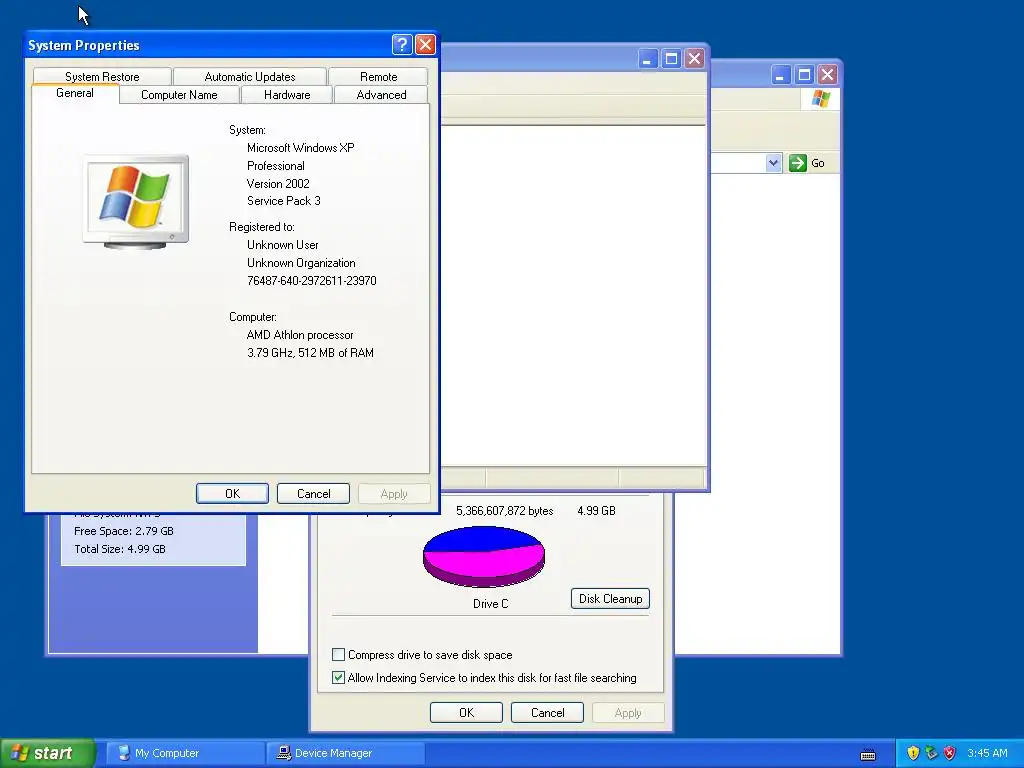1024x768 pixels.
Task: Click the network connection tray icon
Action: 931,753
